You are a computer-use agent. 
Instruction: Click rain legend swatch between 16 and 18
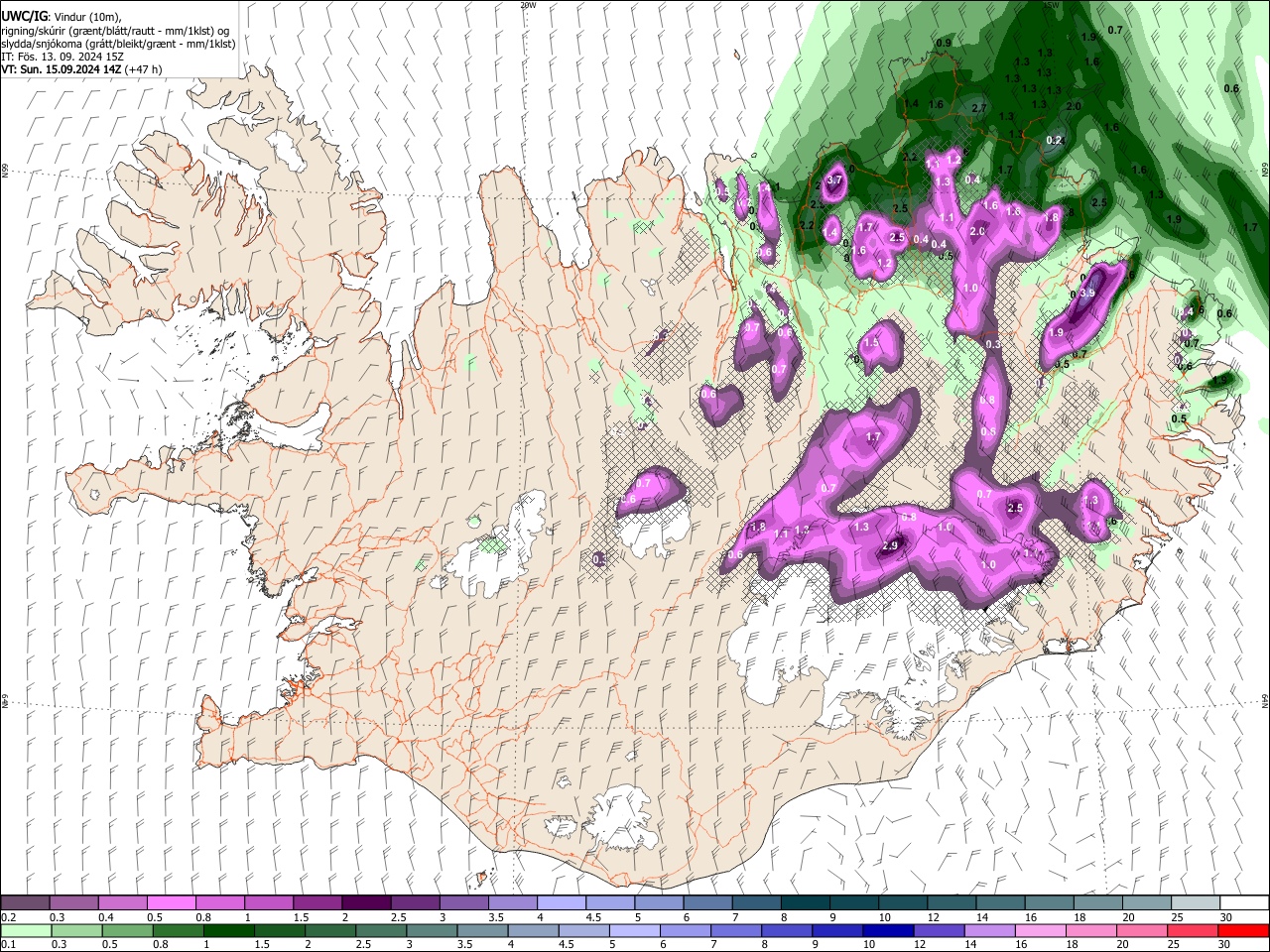click(x=1041, y=930)
